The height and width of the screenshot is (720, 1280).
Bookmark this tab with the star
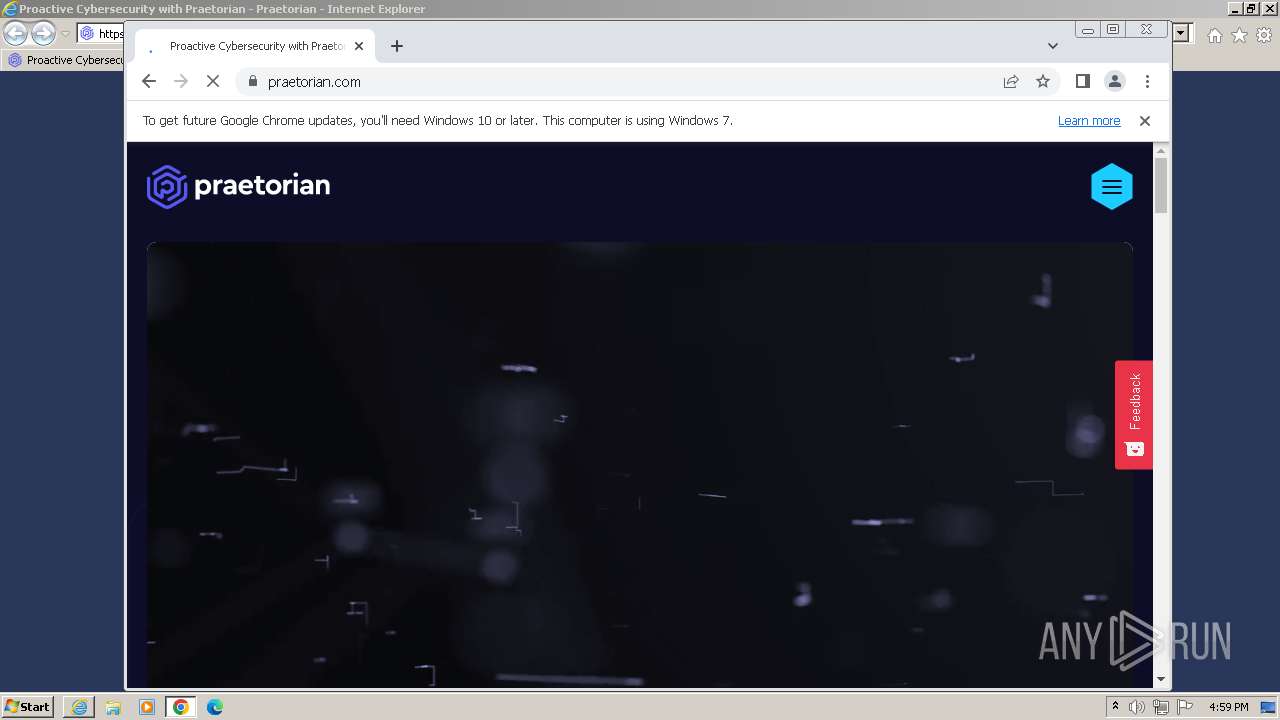click(1043, 82)
